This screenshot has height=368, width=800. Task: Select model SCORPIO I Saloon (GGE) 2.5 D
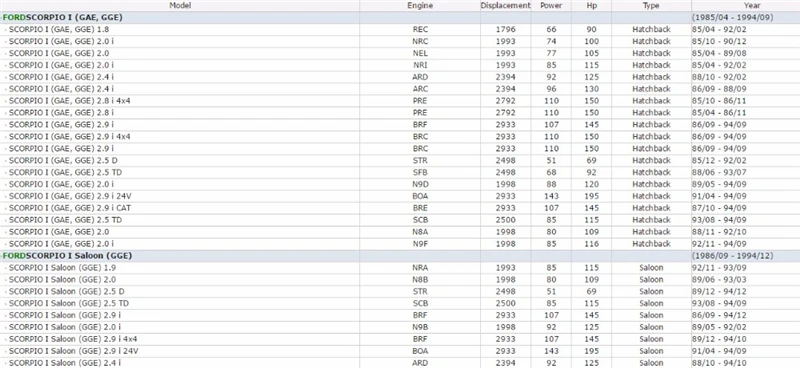point(66,291)
